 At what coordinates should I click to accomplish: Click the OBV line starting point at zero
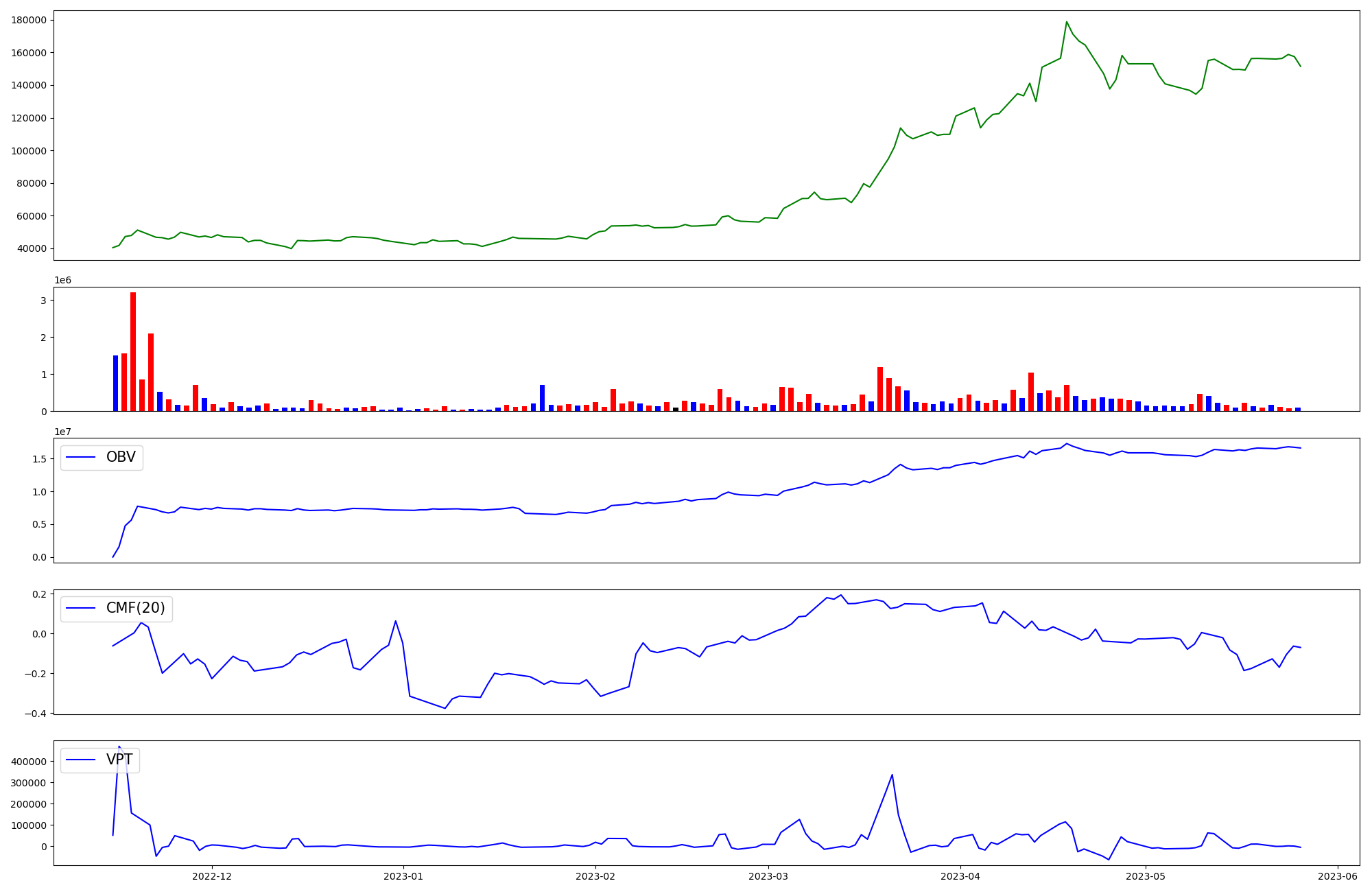113,556
